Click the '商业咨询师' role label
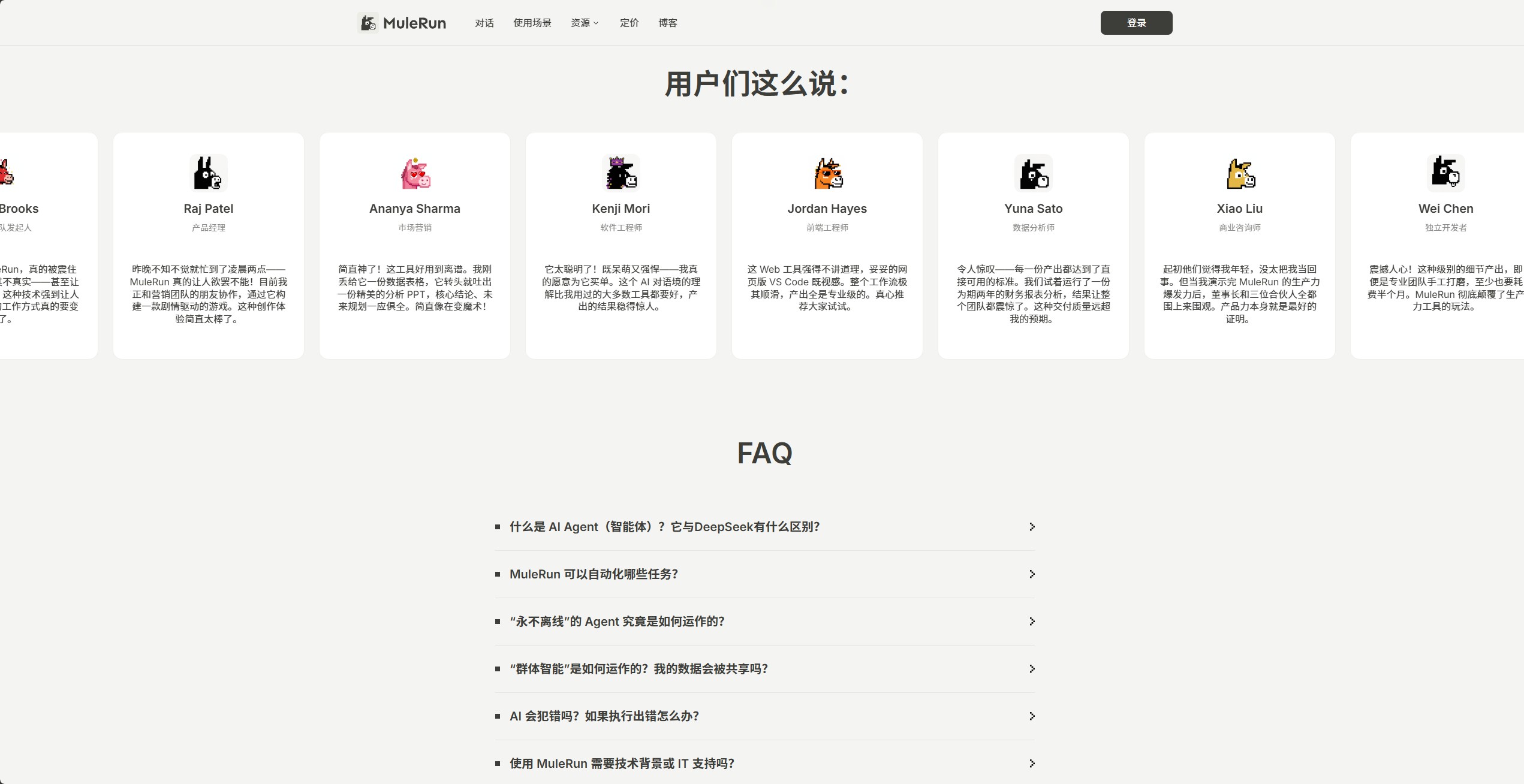 click(x=1240, y=228)
